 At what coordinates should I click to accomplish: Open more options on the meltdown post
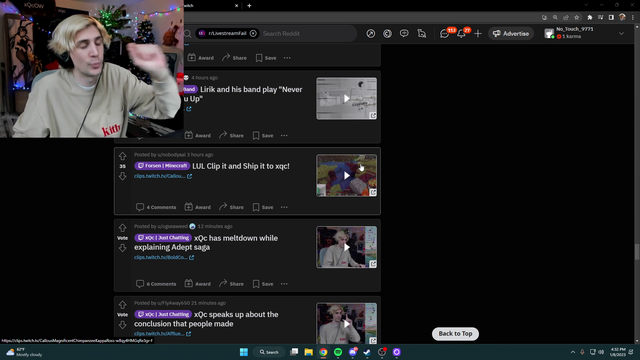click(x=284, y=284)
